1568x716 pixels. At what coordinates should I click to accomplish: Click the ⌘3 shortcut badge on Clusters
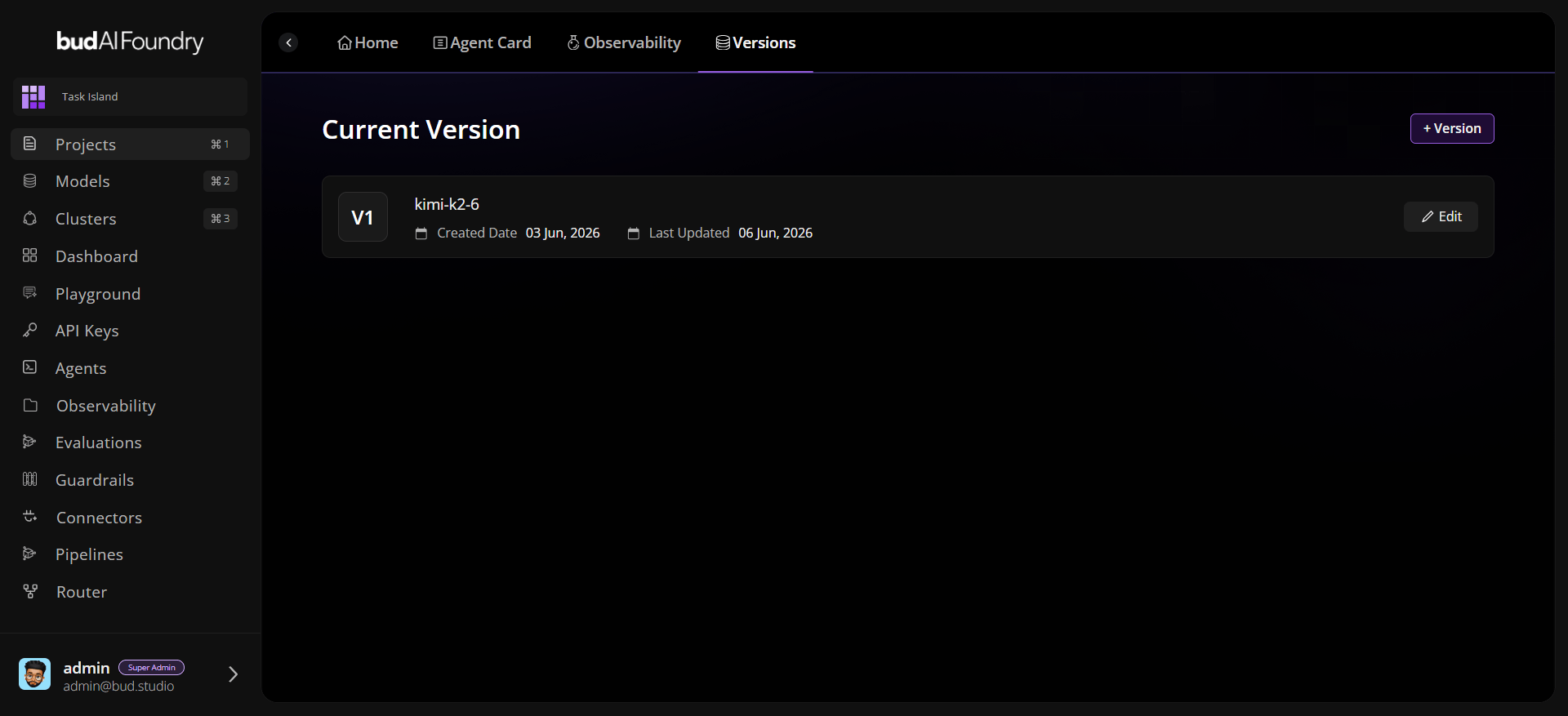(x=220, y=219)
